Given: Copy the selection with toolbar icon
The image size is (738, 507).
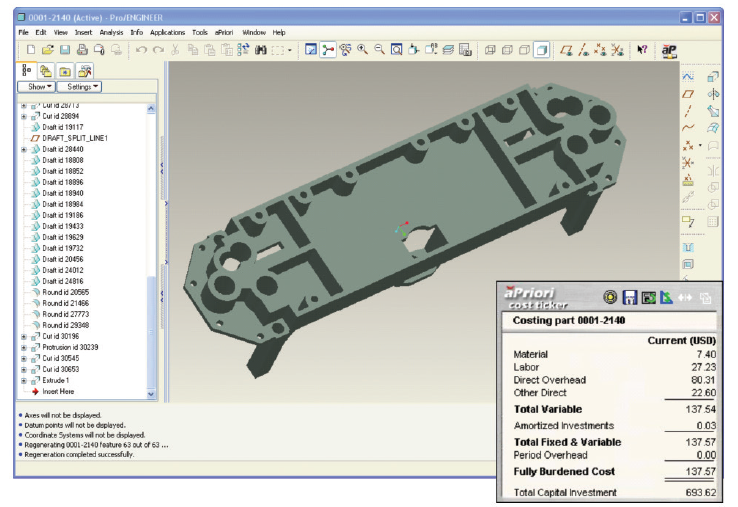Looking at the screenshot, I should (x=193, y=49).
